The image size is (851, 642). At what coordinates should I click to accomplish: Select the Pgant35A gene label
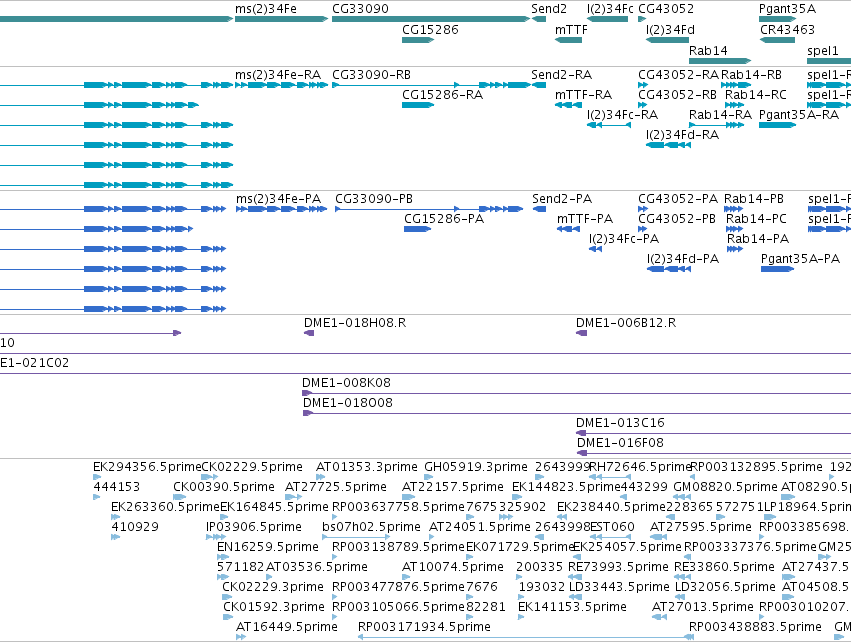787,9
